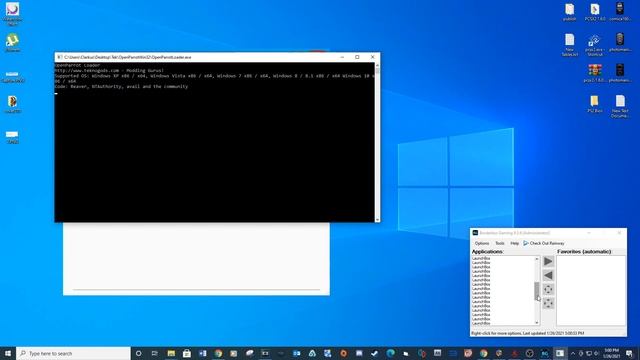Open Word from the taskbar
Image resolution: width=640 pixels, height=360 pixels.
[202, 353]
